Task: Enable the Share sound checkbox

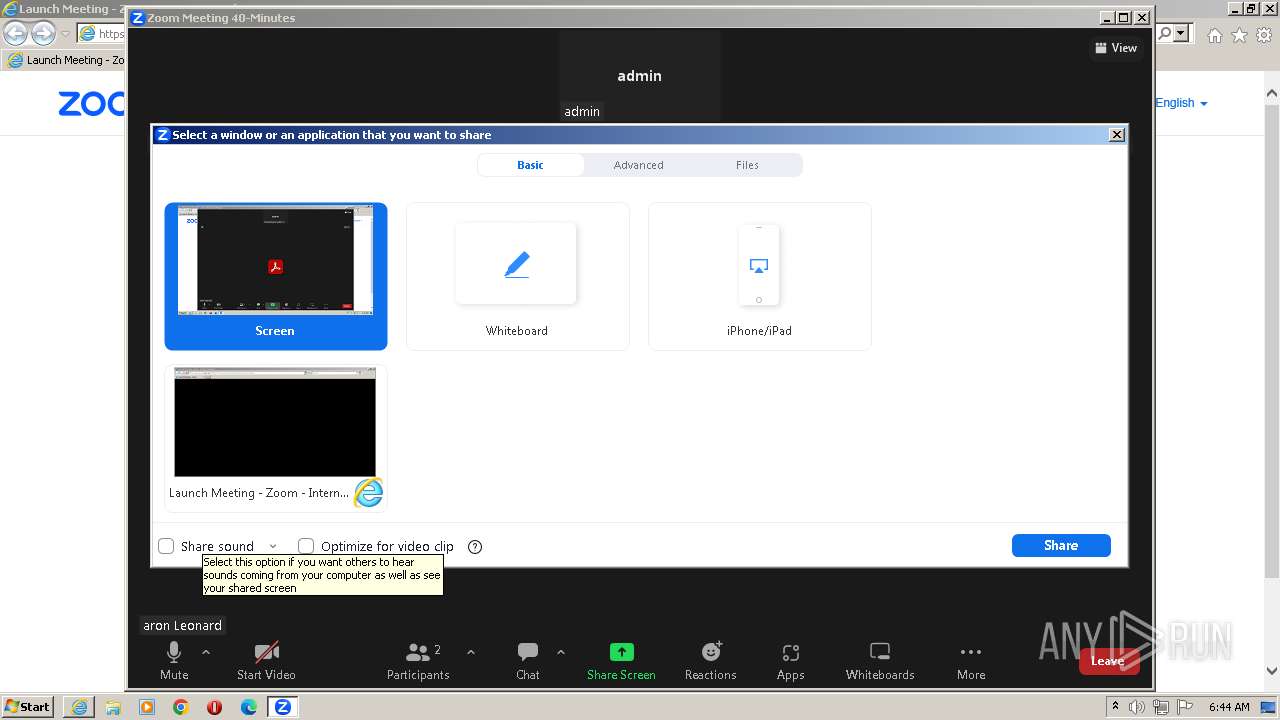Action: (x=167, y=546)
